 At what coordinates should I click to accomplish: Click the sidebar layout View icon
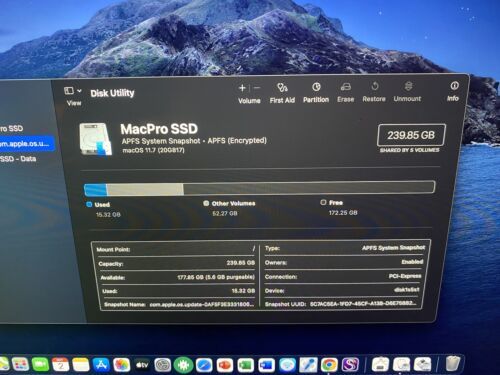[69, 91]
